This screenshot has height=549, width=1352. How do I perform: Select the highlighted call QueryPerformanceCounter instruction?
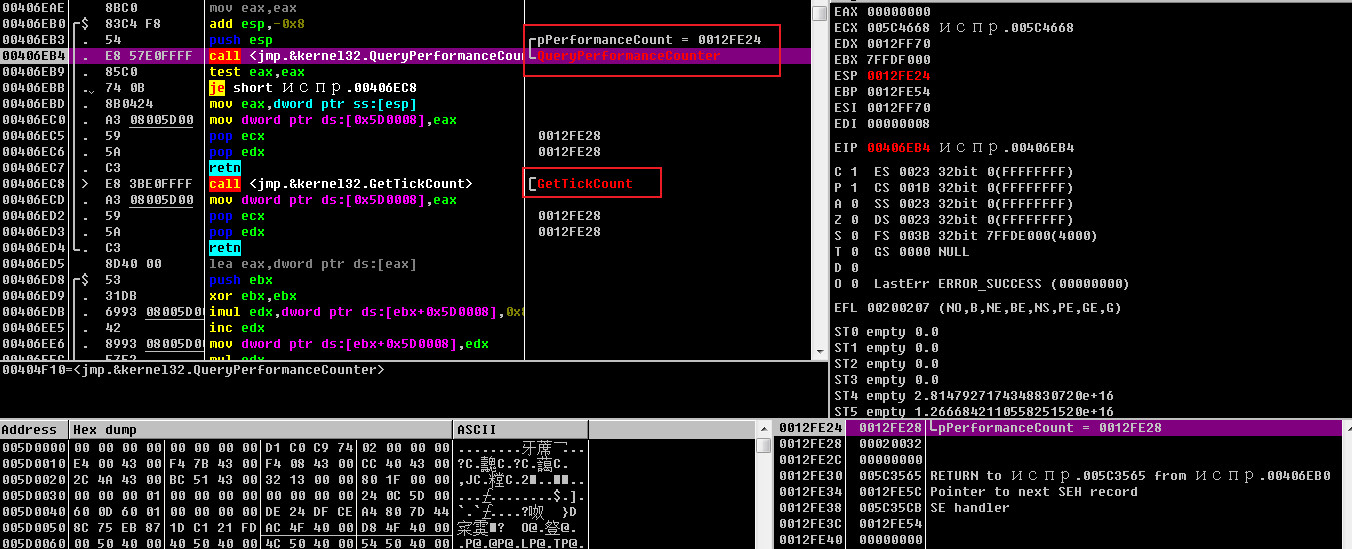click(x=366, y=56)
